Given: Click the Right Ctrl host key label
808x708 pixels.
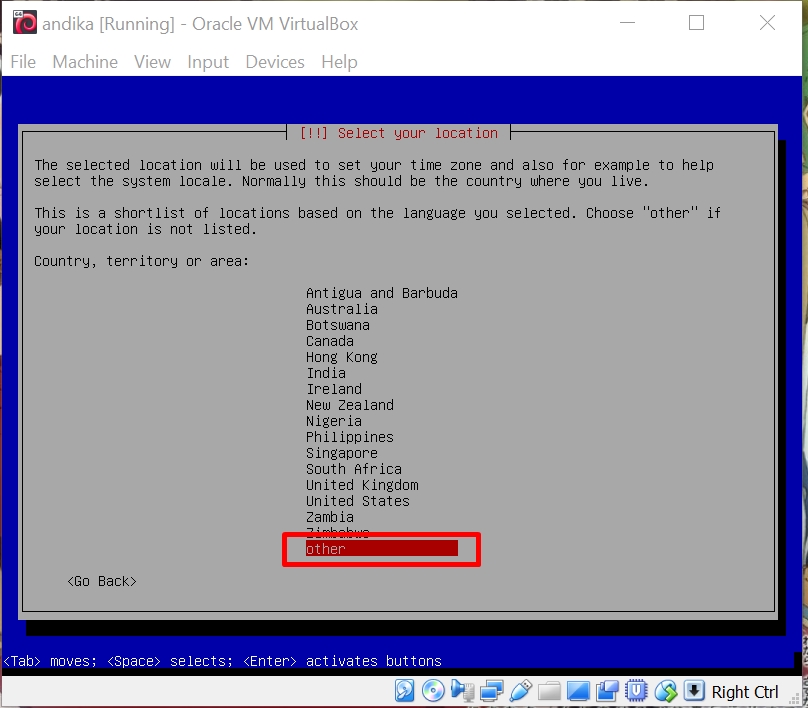Looking at the screenshot, I should click(745, 692).
